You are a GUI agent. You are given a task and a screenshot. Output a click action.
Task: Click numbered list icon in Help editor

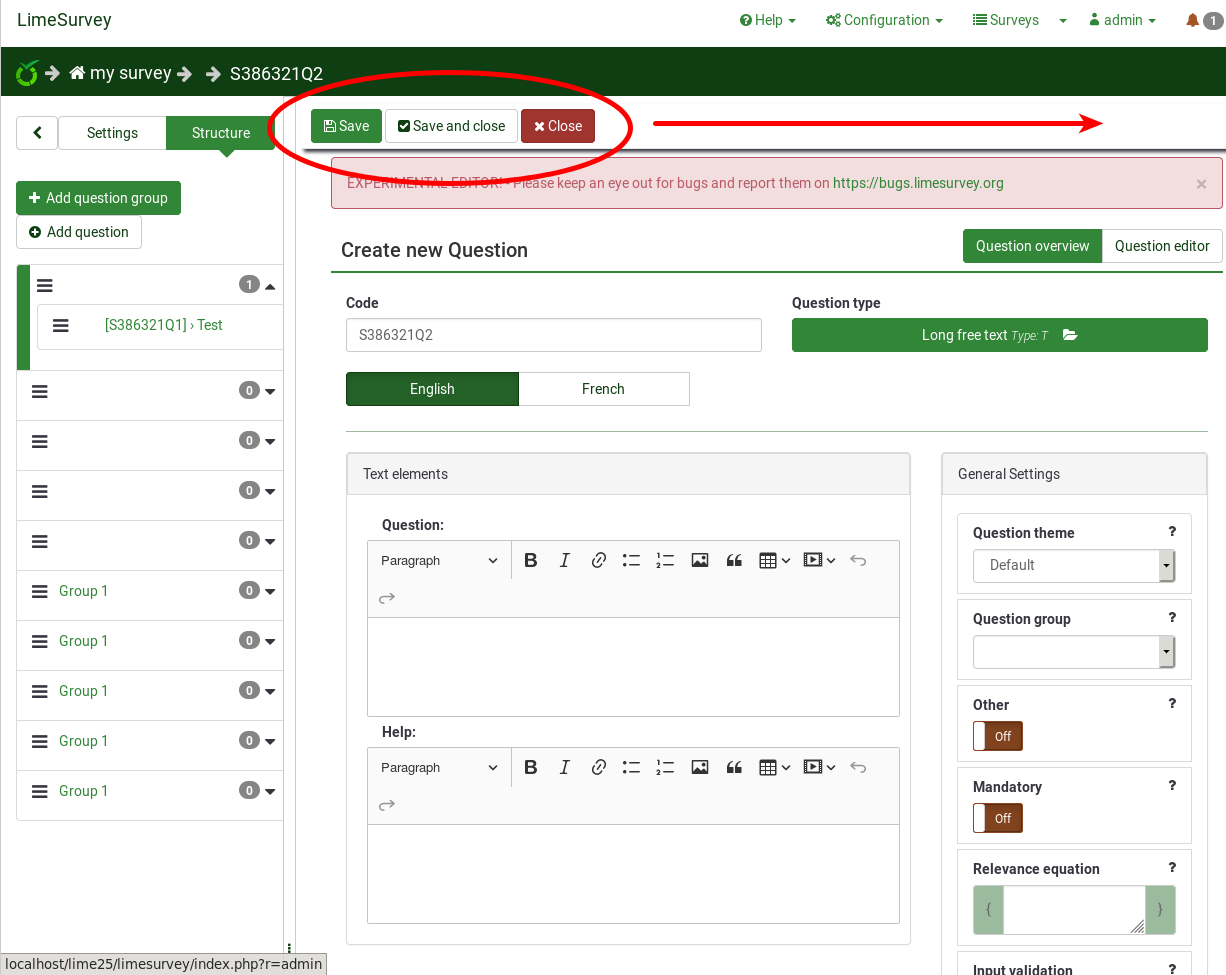coord(665,768)
